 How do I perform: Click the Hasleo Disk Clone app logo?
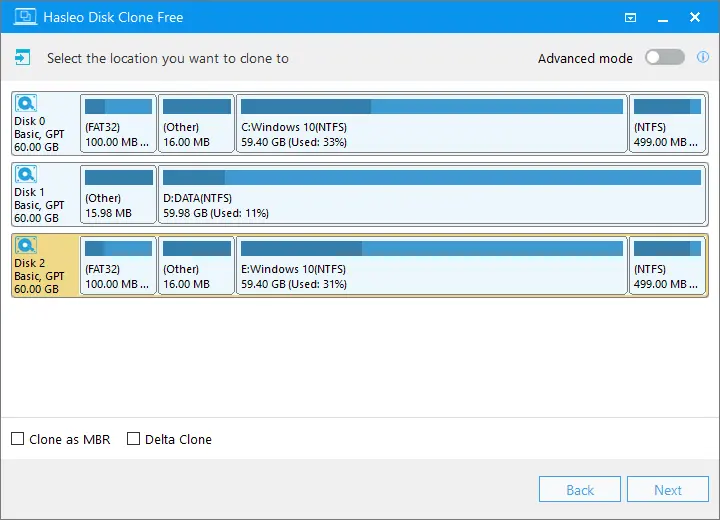coord(25,17)
